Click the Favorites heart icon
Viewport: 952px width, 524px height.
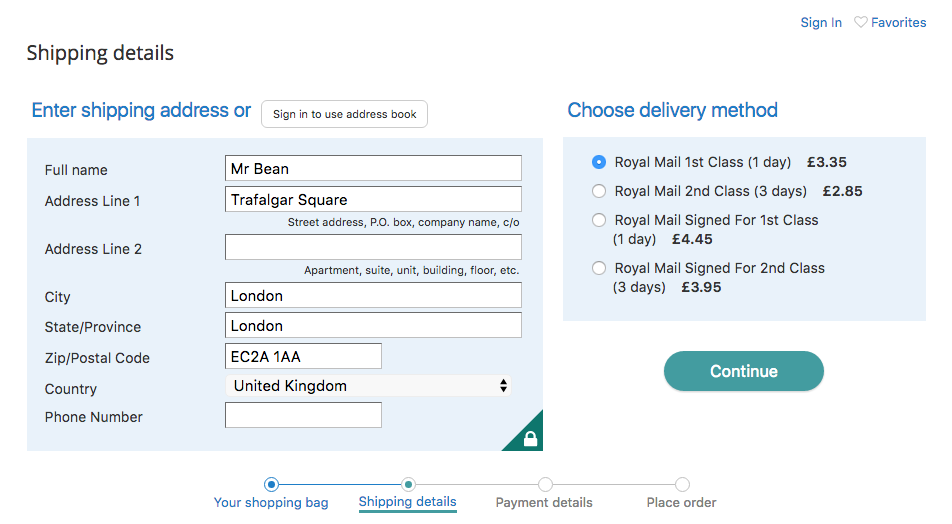tap(860, 22)
